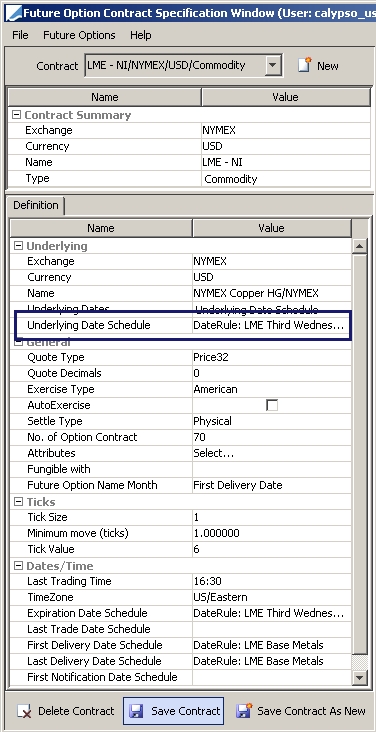Select the Definition tab
The width and height of the screenshot is (376, 732).
click(x=35, y=205)
